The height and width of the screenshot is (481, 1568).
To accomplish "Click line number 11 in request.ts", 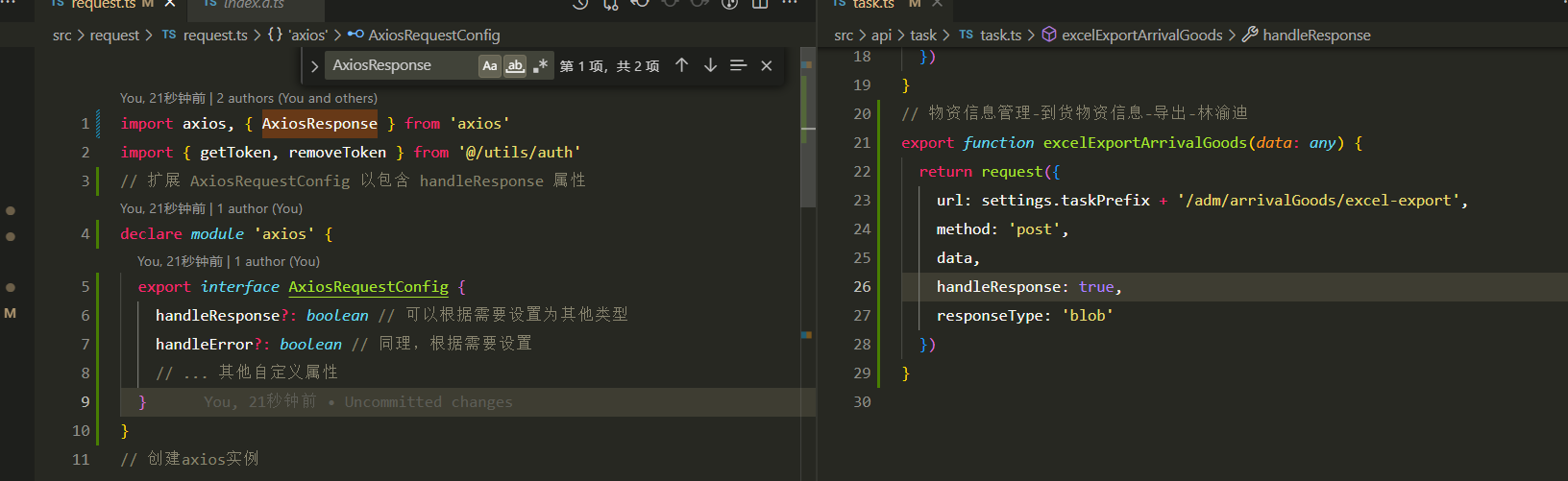I will coord(81,460).
